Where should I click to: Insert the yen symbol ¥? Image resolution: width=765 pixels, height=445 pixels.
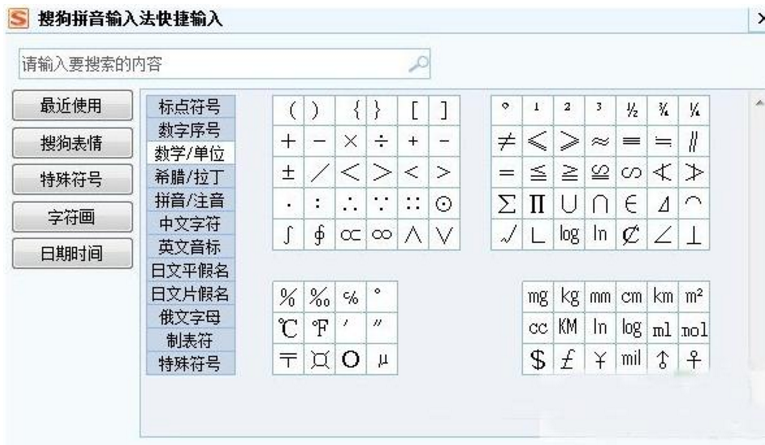(x=600, y=359)
